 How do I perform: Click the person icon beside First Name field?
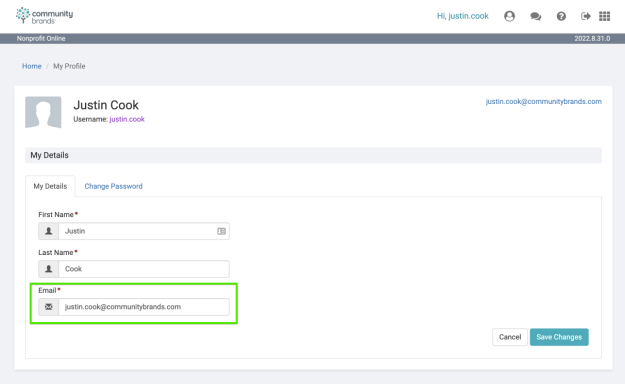[49, 231]
